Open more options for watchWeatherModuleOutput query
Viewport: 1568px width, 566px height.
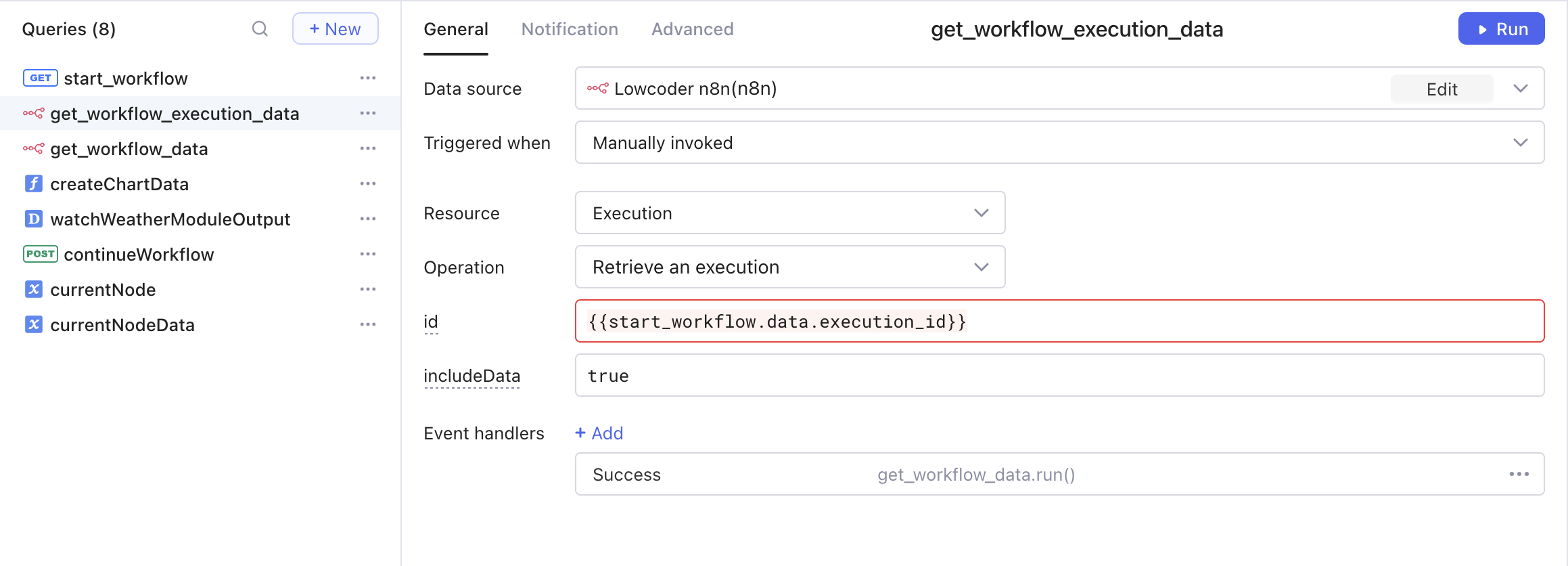pyautogui.click(x=367, y=219)
